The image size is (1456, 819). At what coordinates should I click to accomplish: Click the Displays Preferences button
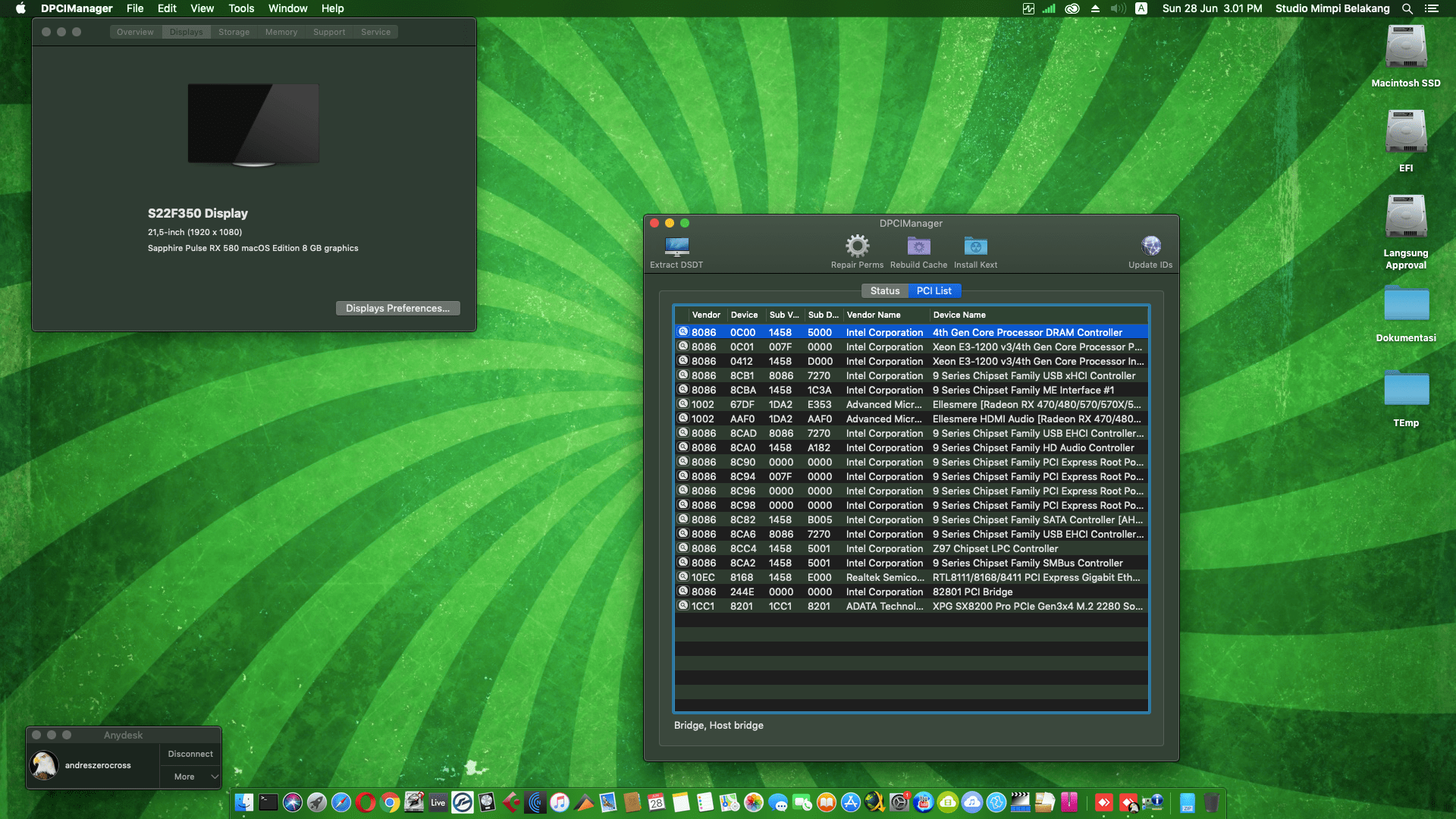(x=397, y=309)
